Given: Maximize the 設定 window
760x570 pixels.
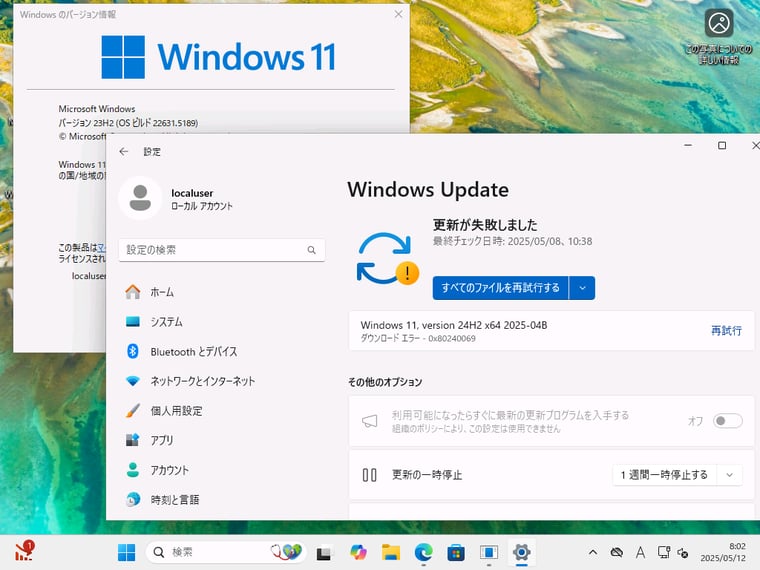Looking at the screenshot, I should 722,145.
